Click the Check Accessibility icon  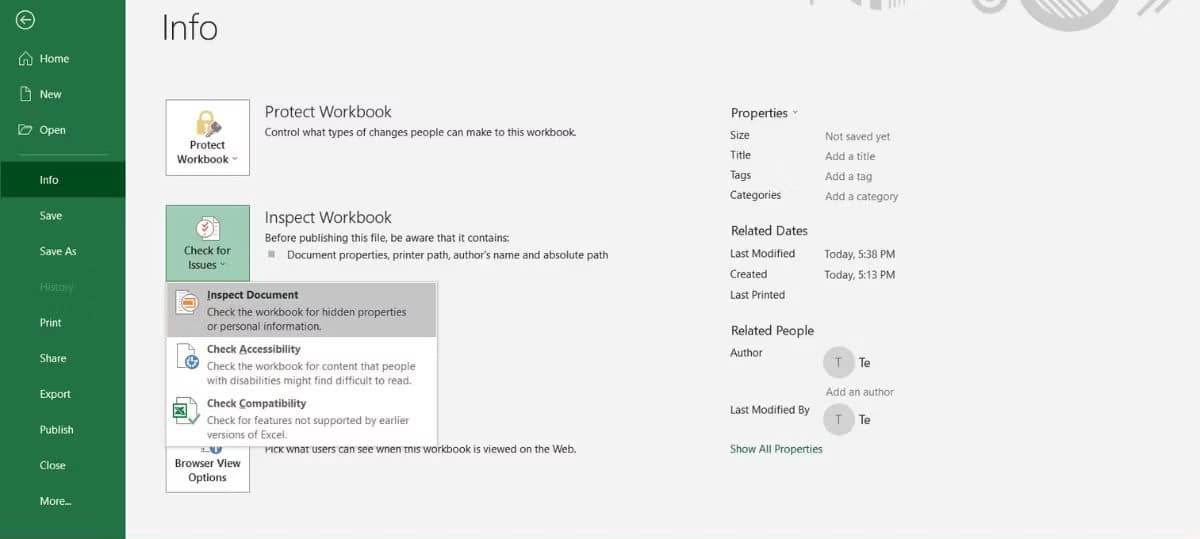click(187, 356)
